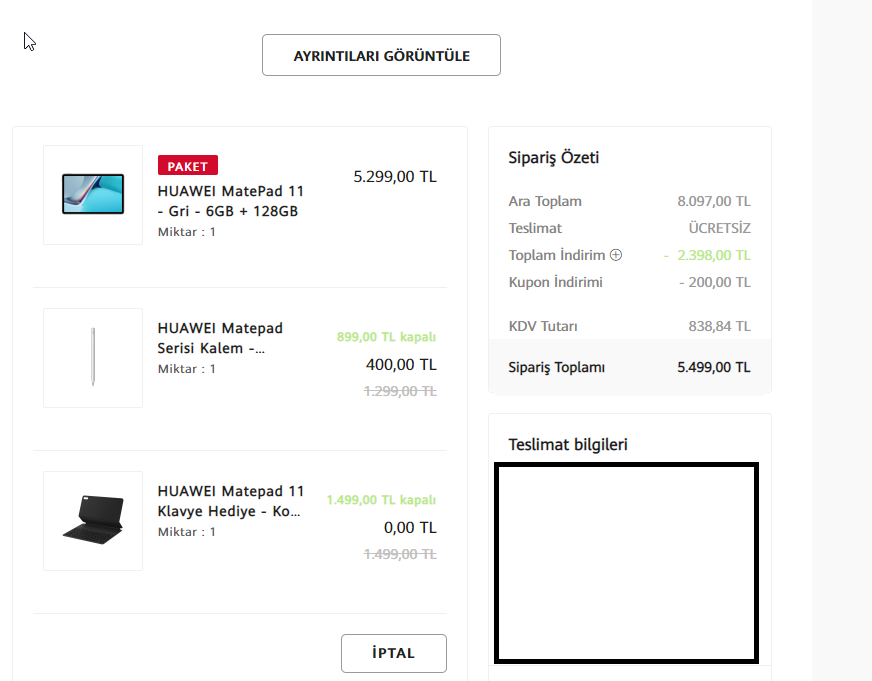
Task: Click the Kupon İndirimi label
Action: pyautogui.click(x=555, y=282)
